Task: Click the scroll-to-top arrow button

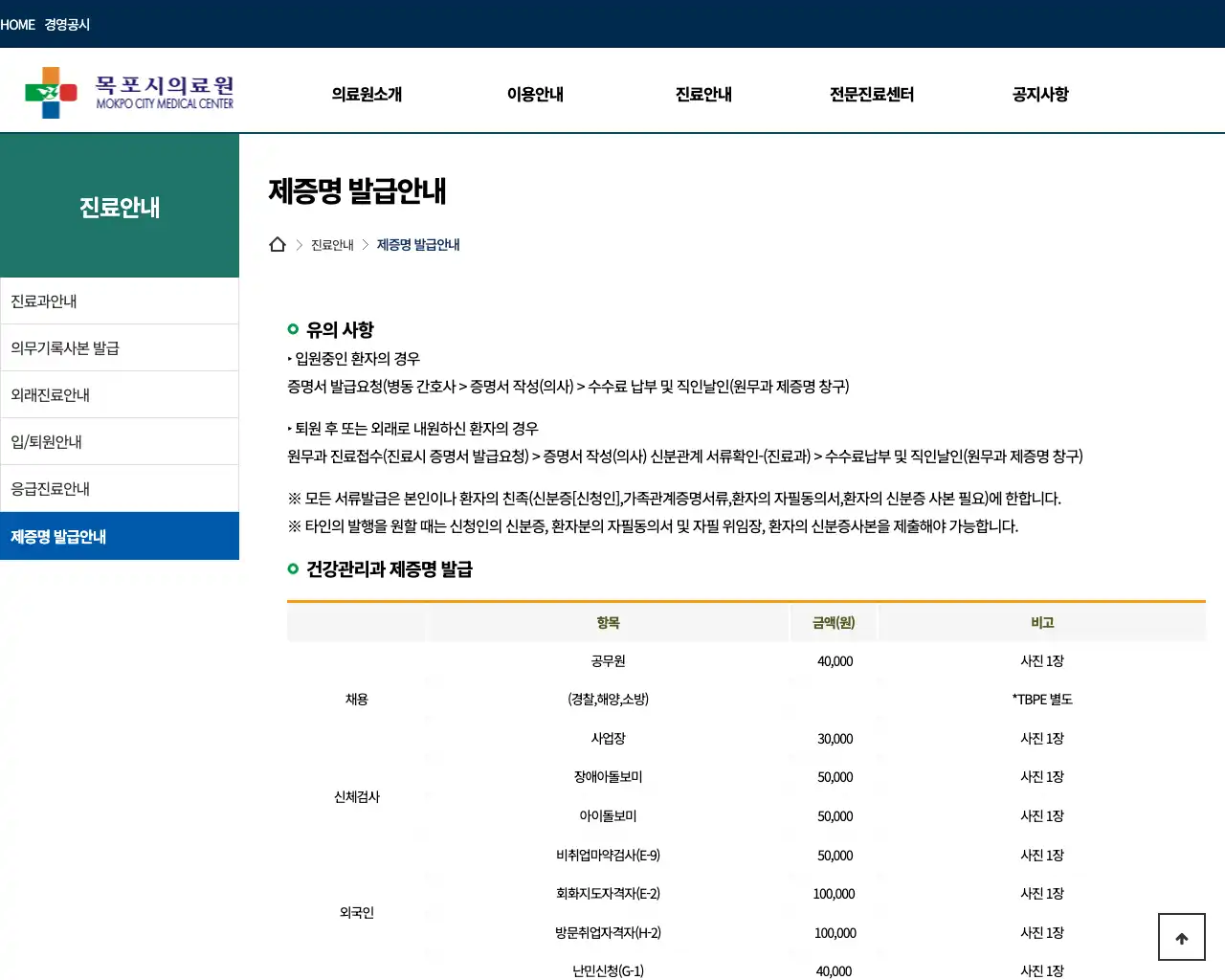Action: click(1181, 937)
